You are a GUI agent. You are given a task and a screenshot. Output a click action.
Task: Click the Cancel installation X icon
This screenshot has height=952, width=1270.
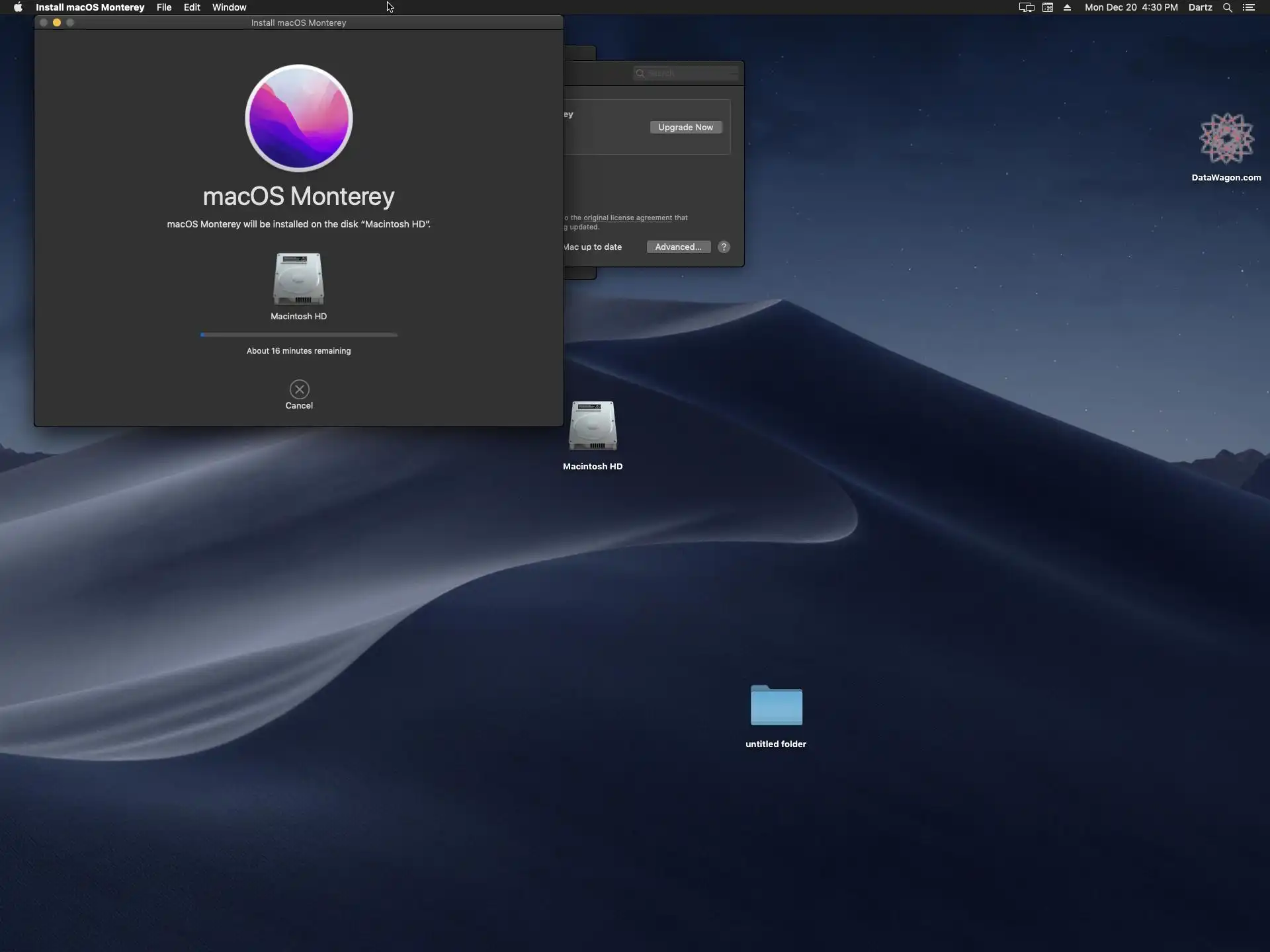(x=299, y=389)
